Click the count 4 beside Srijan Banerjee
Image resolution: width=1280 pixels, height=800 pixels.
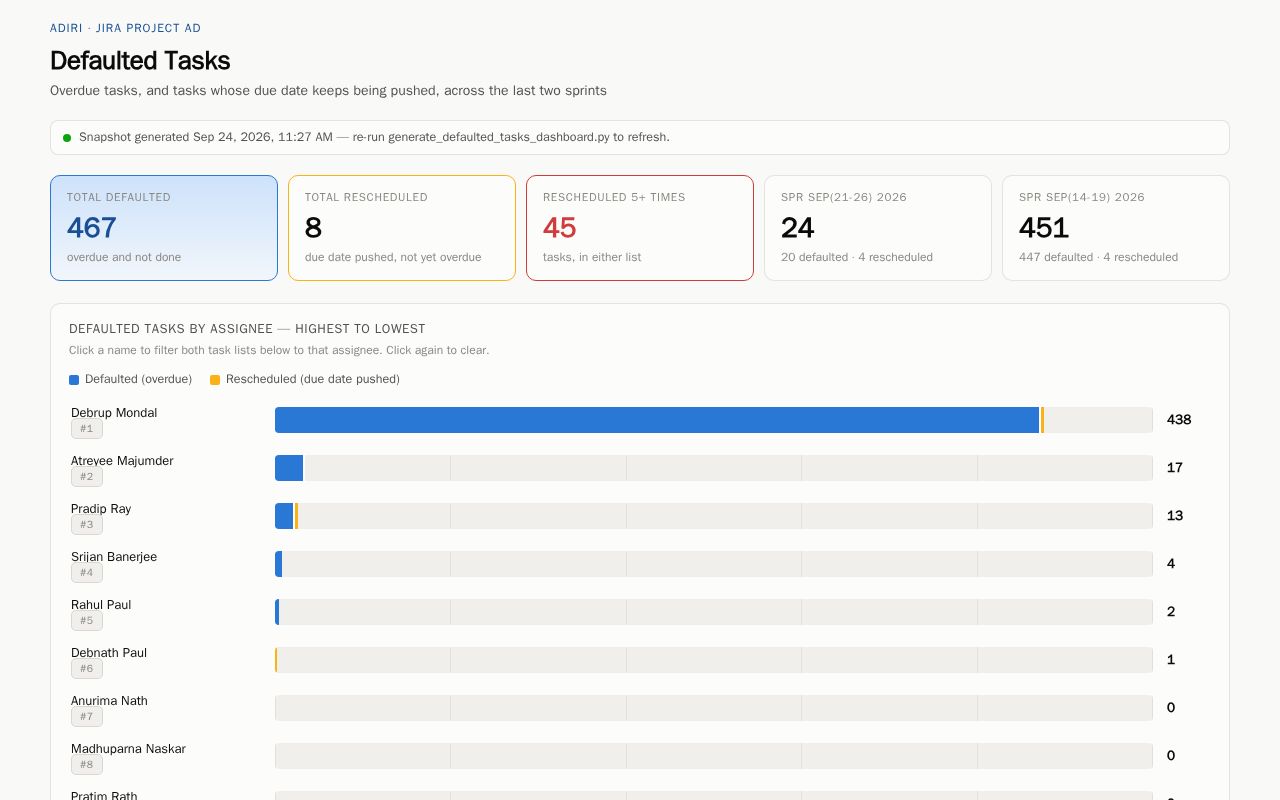pos(1171,564)
